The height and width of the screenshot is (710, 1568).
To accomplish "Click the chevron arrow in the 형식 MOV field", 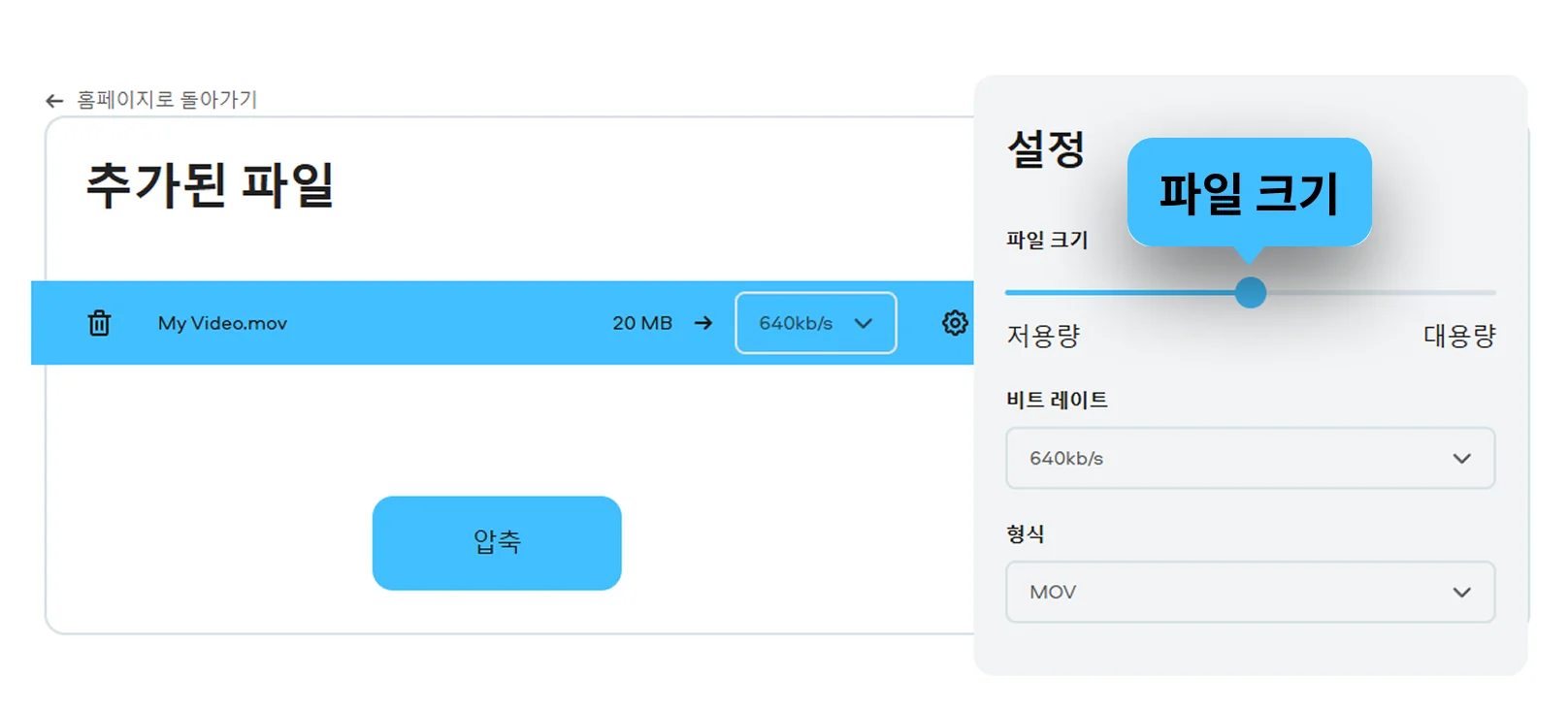I will [1461, 593].
